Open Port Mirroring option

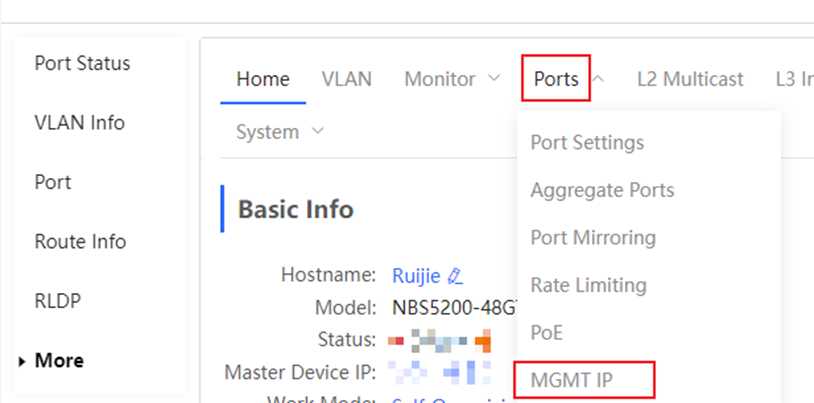coord(593,238)
